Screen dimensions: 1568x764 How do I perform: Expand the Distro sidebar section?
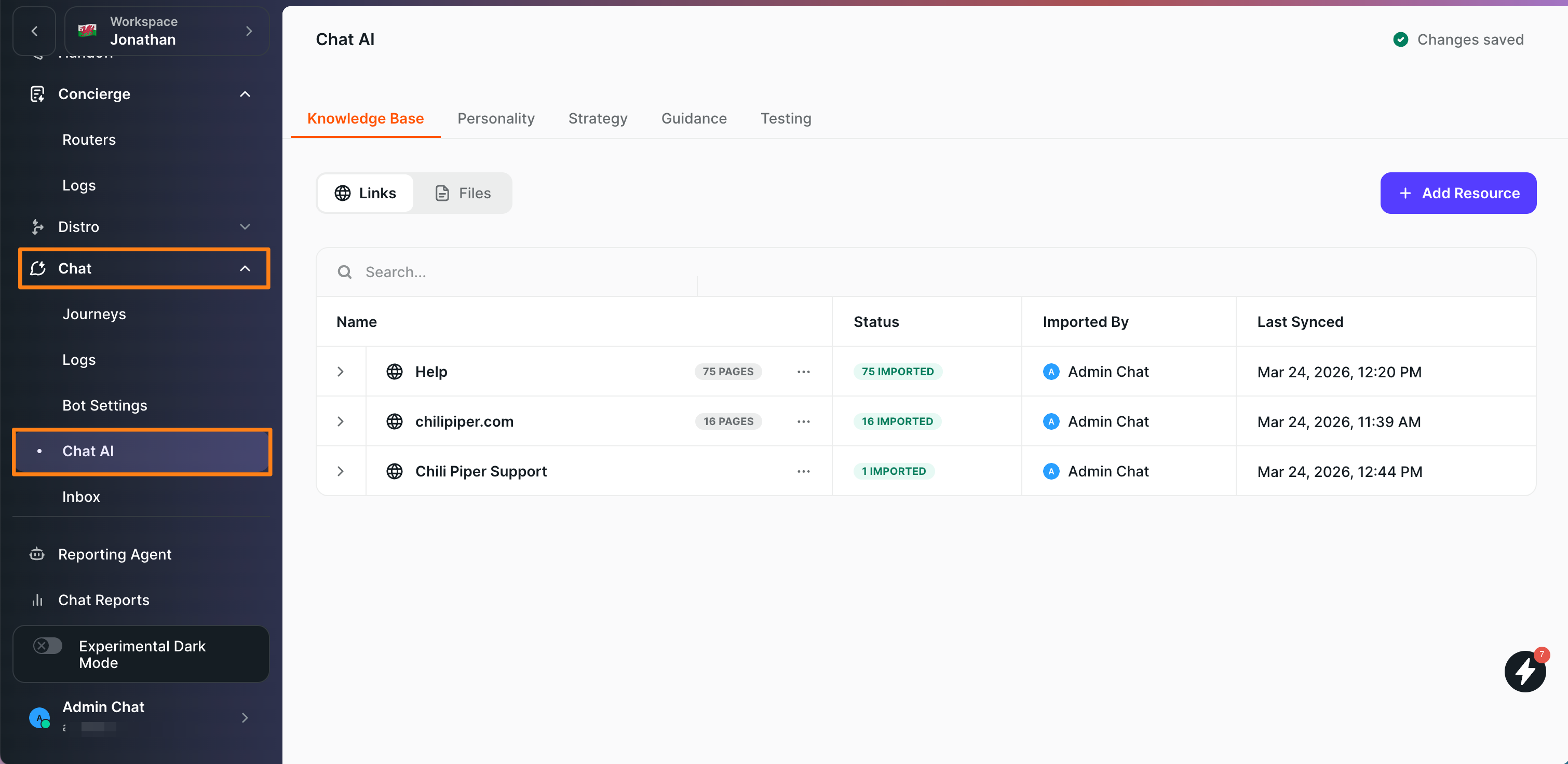(245, 227)
